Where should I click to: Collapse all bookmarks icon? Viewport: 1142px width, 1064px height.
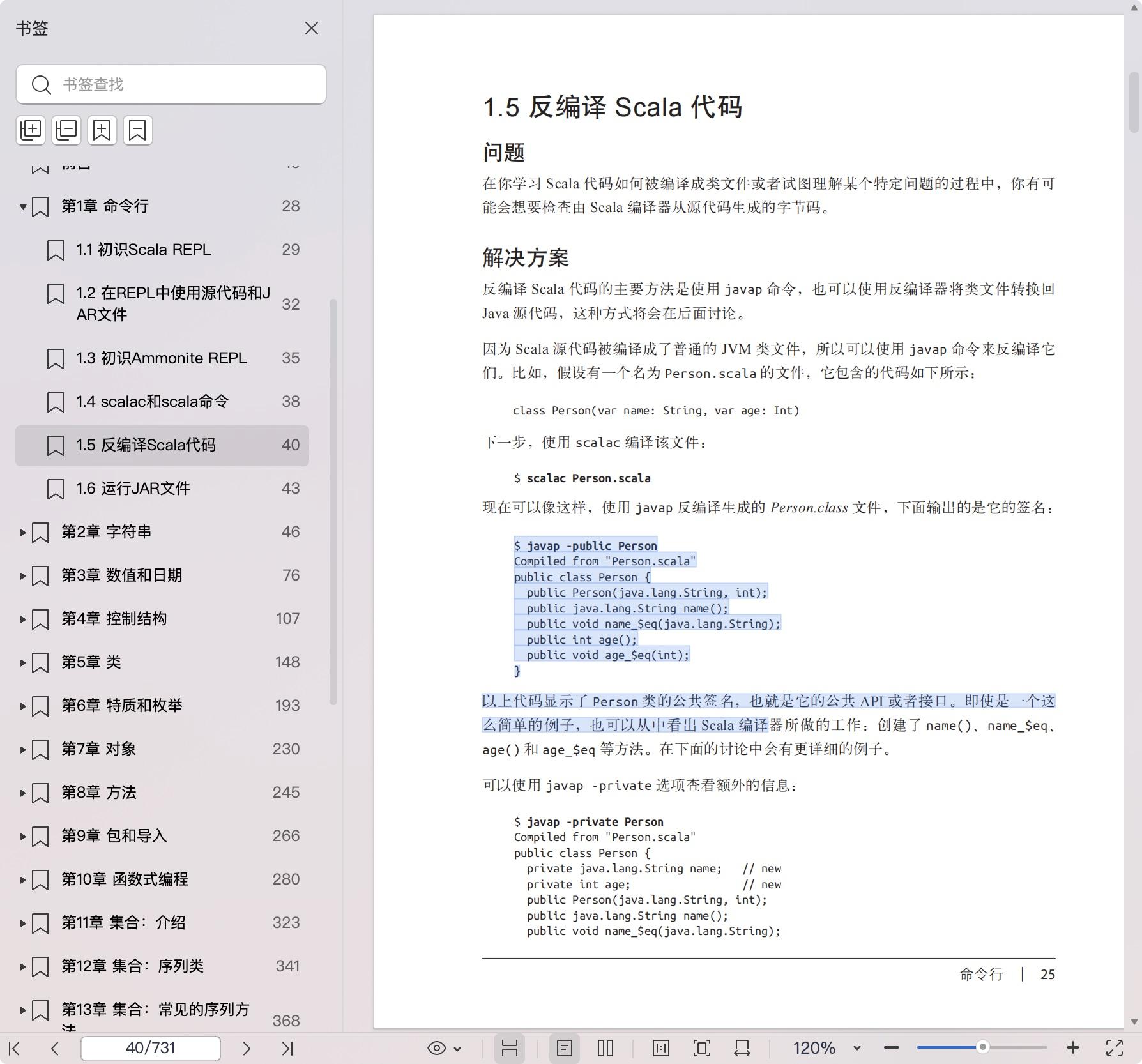(x=66, y=130)
